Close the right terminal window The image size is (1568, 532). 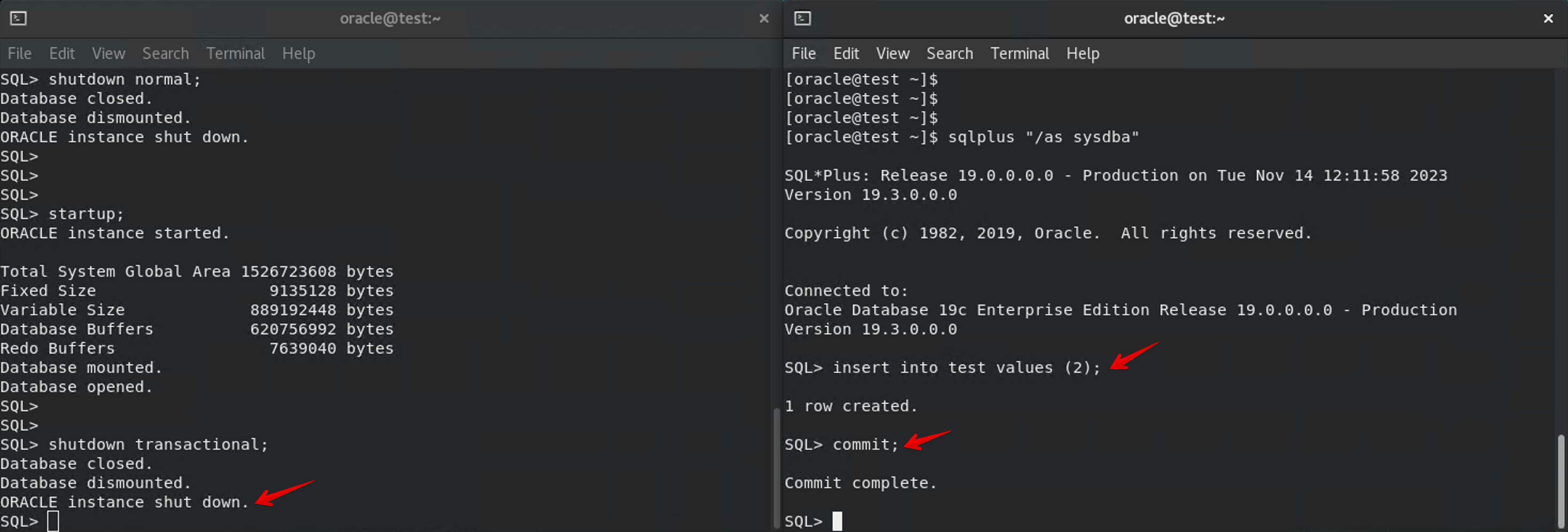point(1548,18)
